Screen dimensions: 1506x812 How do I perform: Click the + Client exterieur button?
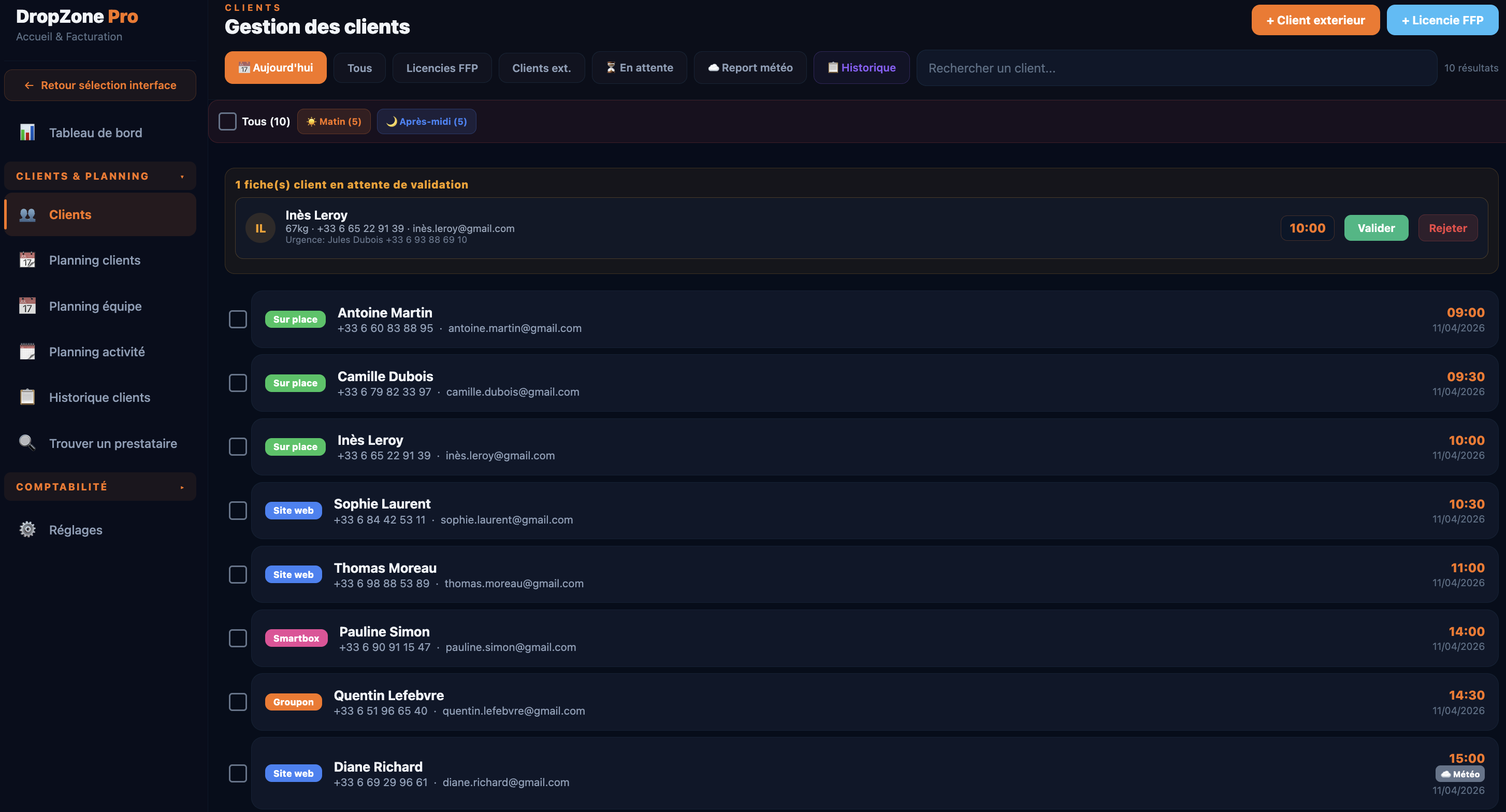tap(1315, 21)
